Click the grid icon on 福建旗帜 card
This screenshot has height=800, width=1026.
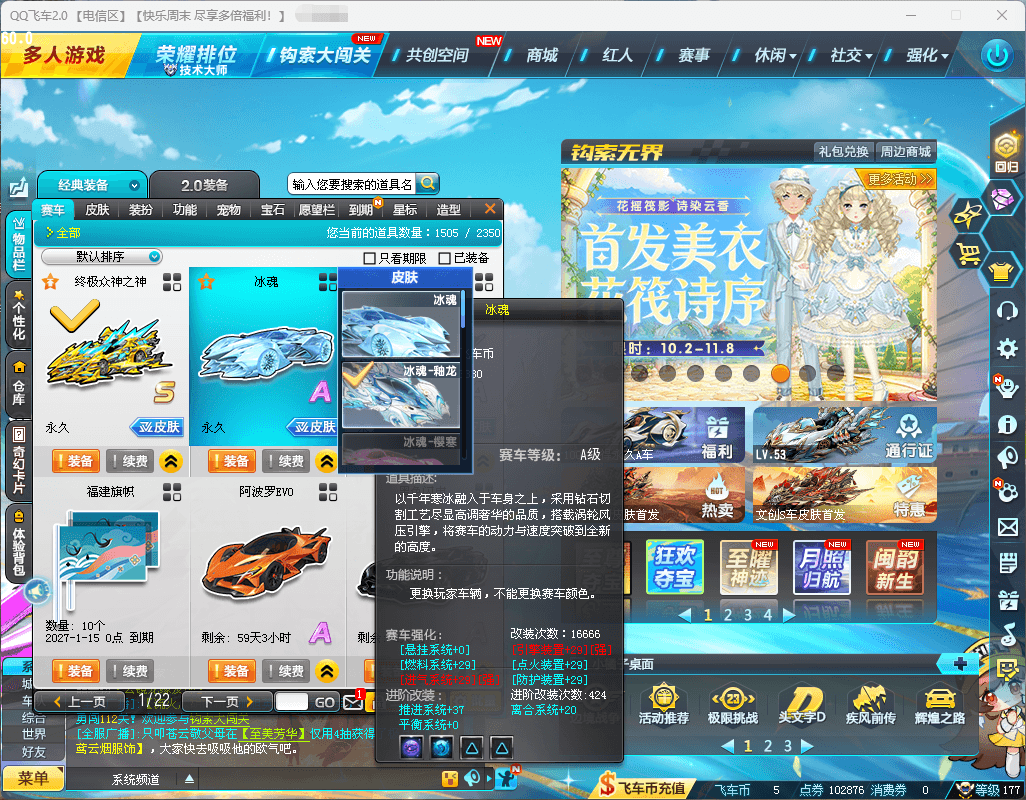click(x=172, y=492)
